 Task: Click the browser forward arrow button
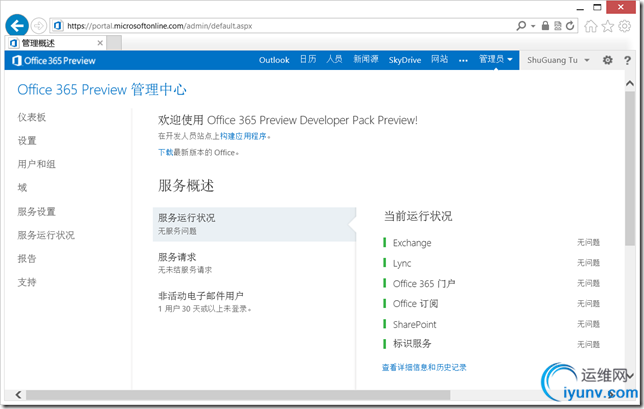(x=39, y=26)
